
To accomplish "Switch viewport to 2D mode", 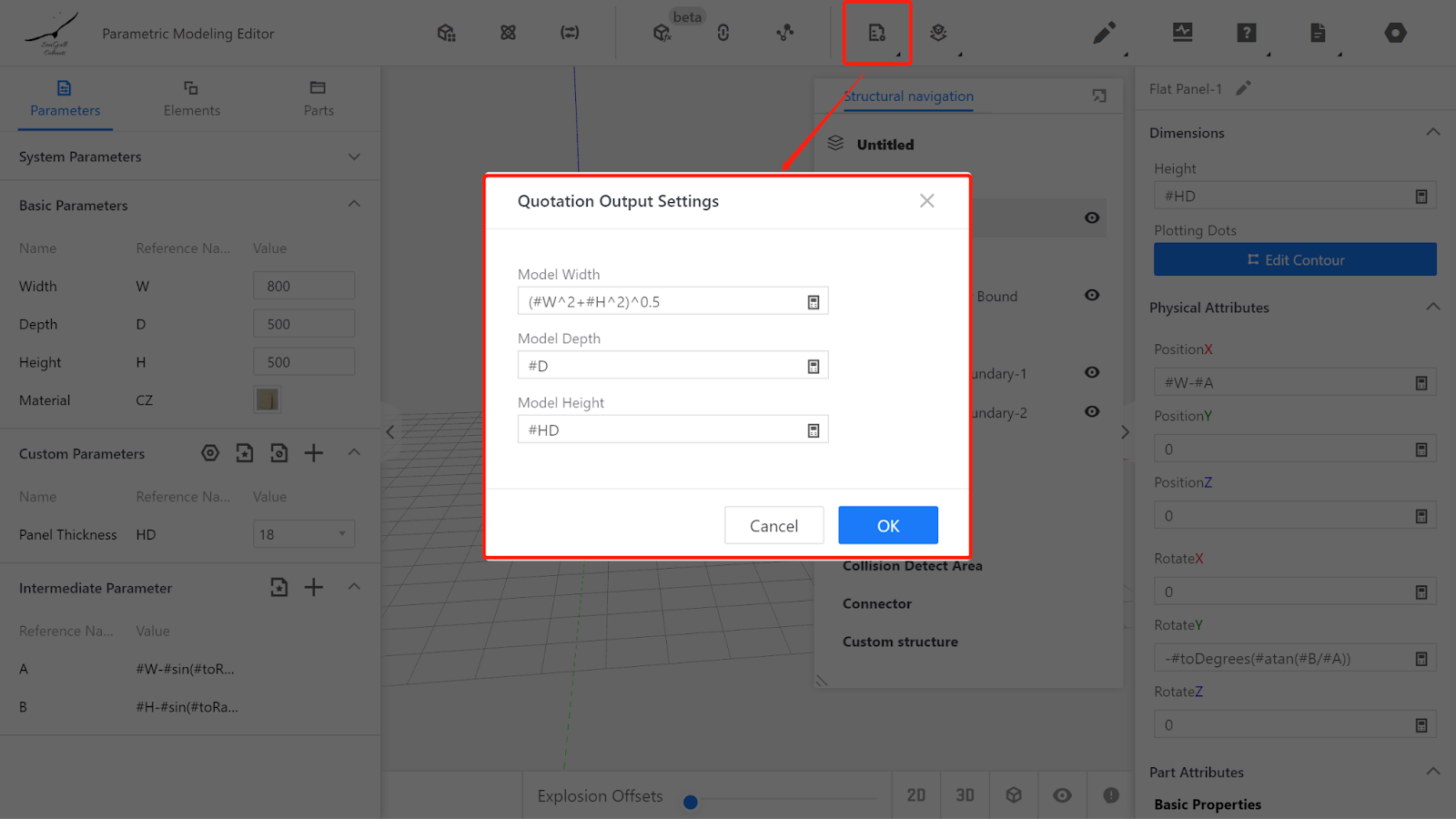I will [x=916, y=795].
